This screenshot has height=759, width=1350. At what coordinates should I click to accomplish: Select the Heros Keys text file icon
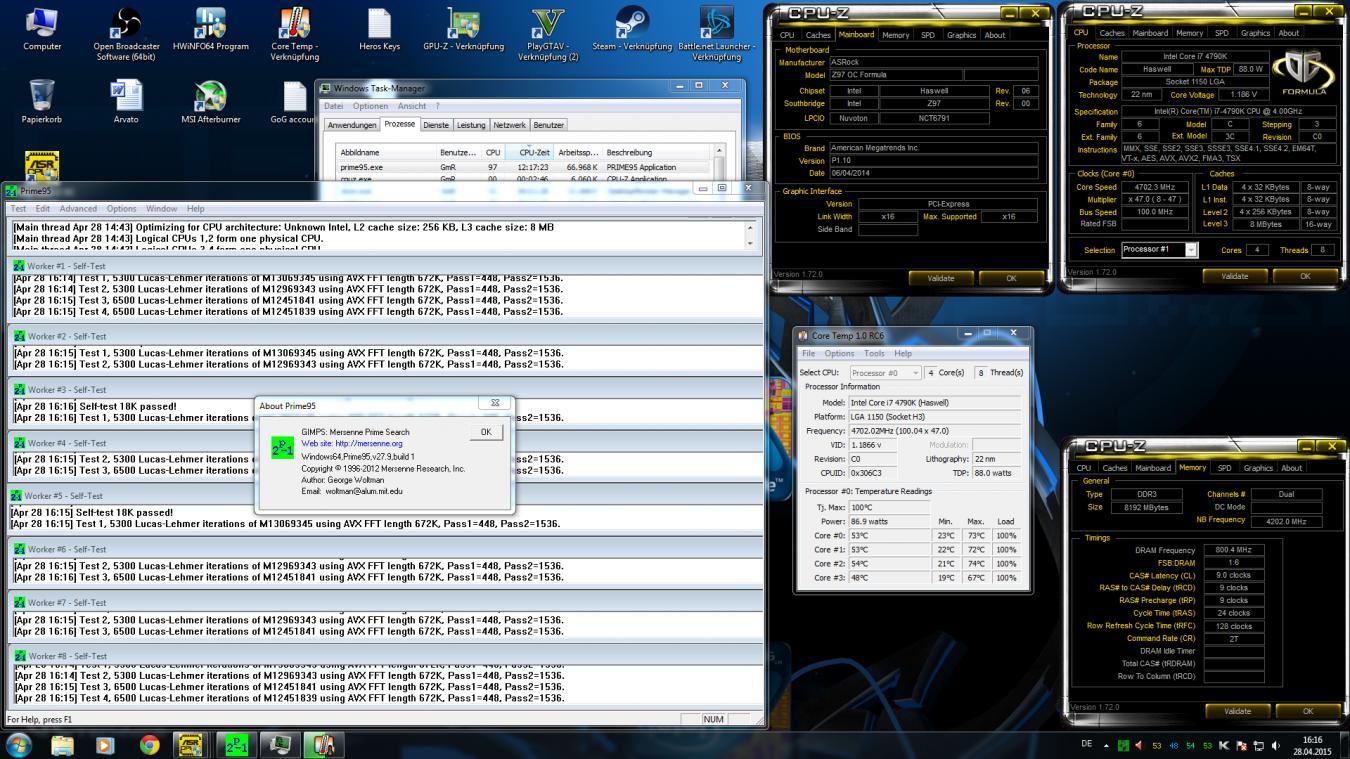click(379, 30)
